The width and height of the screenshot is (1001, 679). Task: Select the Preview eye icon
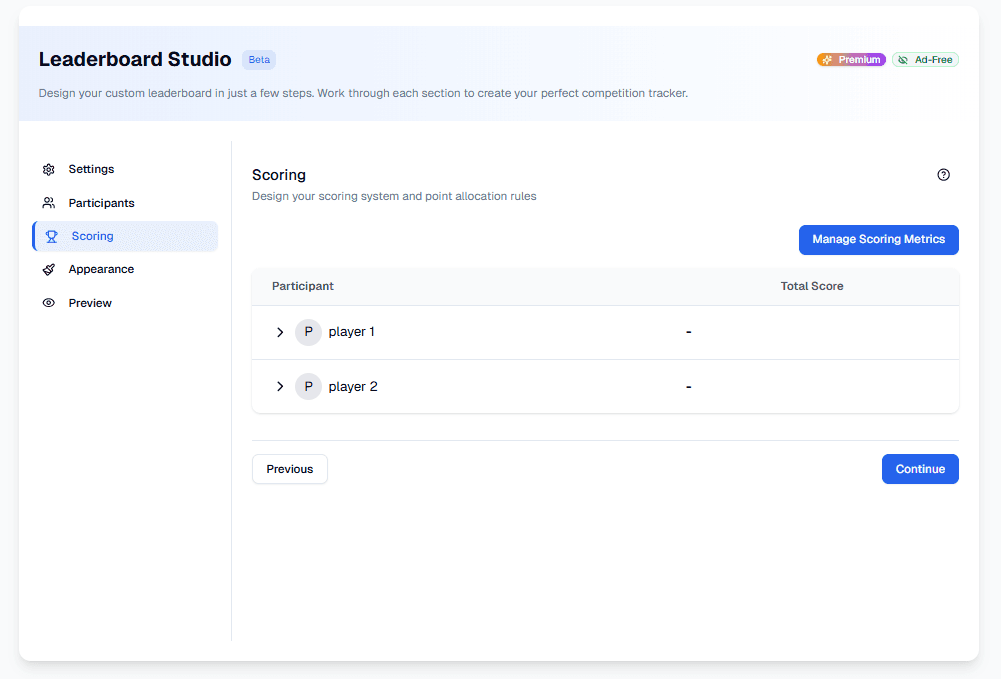pyautogui.click(x=48, y=302)
